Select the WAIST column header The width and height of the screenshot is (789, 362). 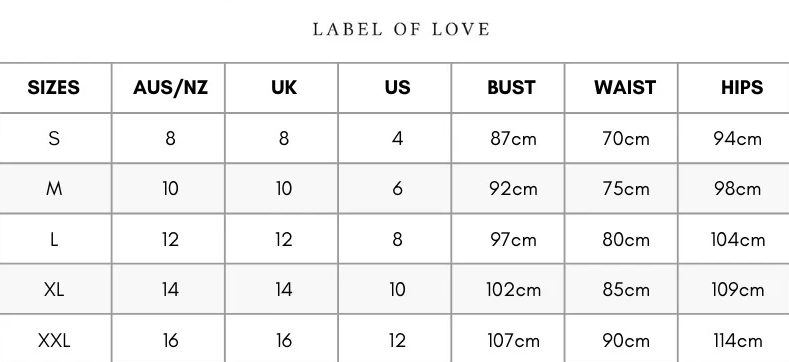625,88
